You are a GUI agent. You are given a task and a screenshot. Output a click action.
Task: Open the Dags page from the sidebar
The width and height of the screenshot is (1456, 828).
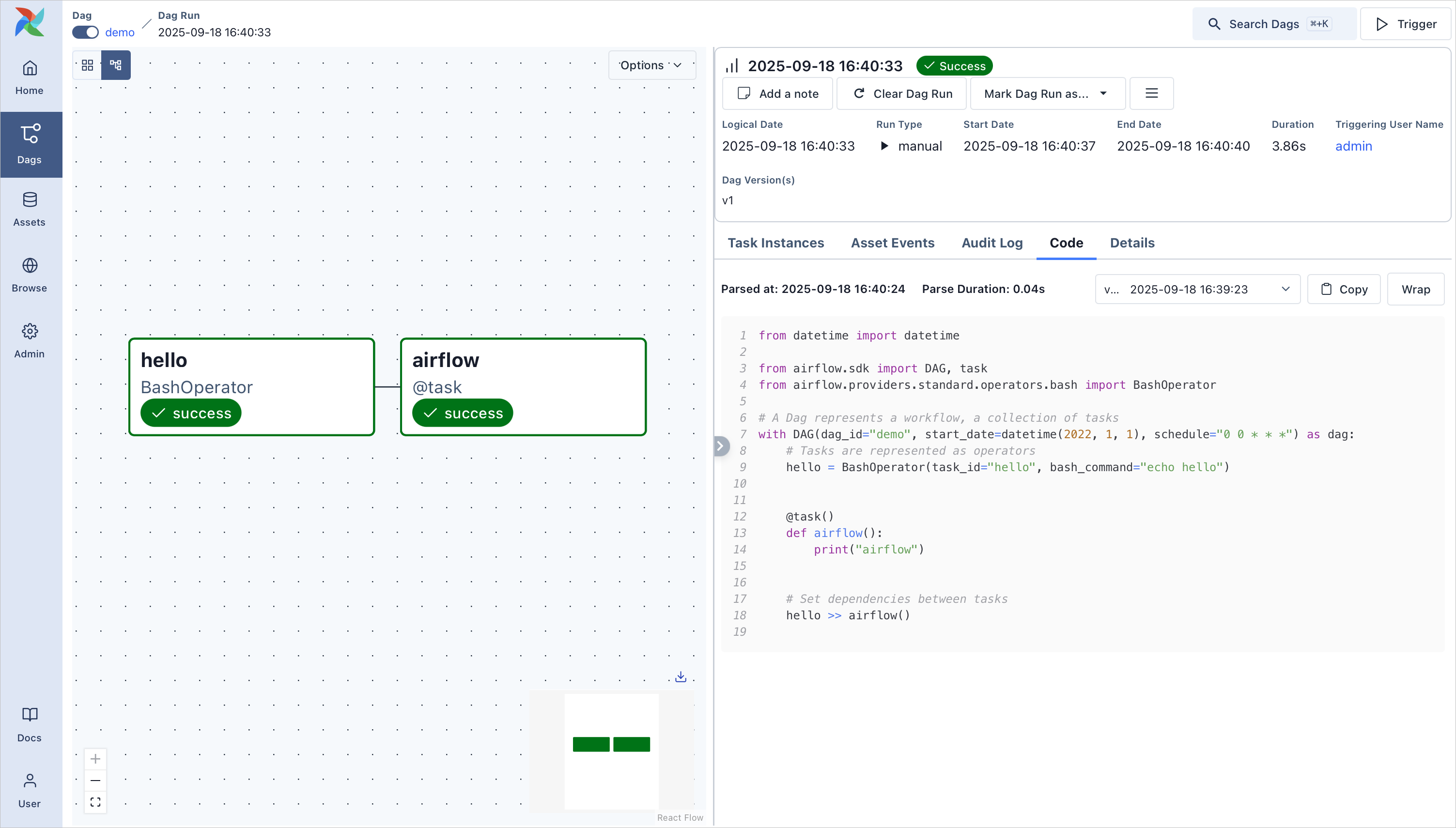click(x=30, y=144)
